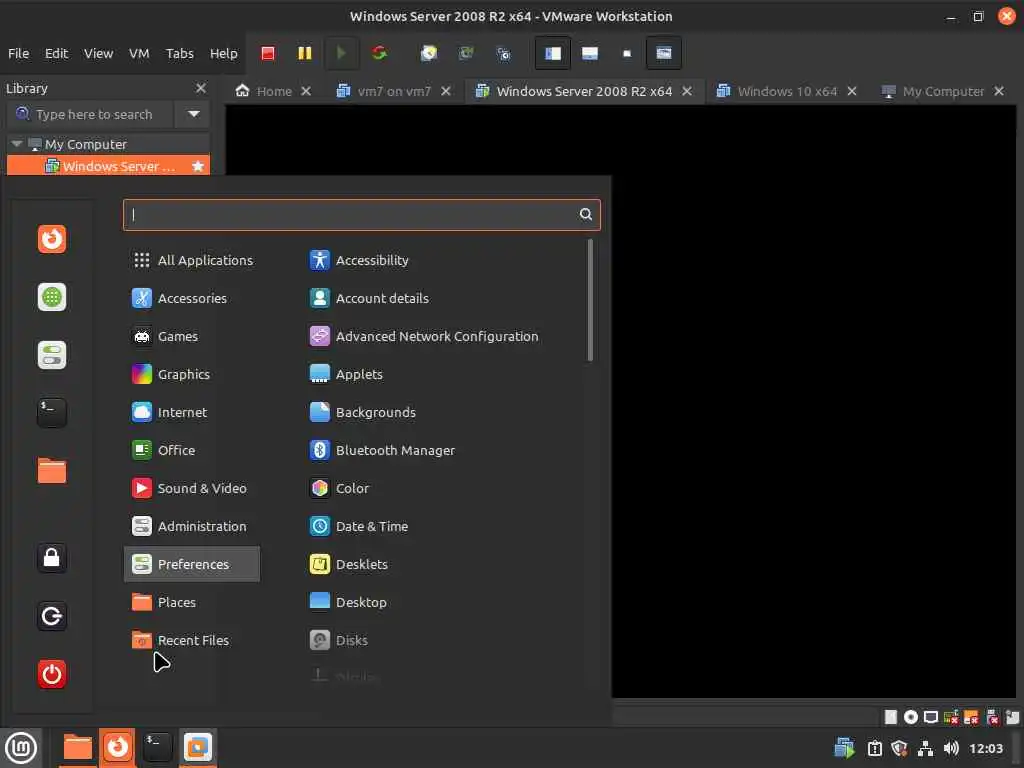The height and width of the screenshot is (768, 1024).
Task: Click the Library search field
Action: coord(90,114)
